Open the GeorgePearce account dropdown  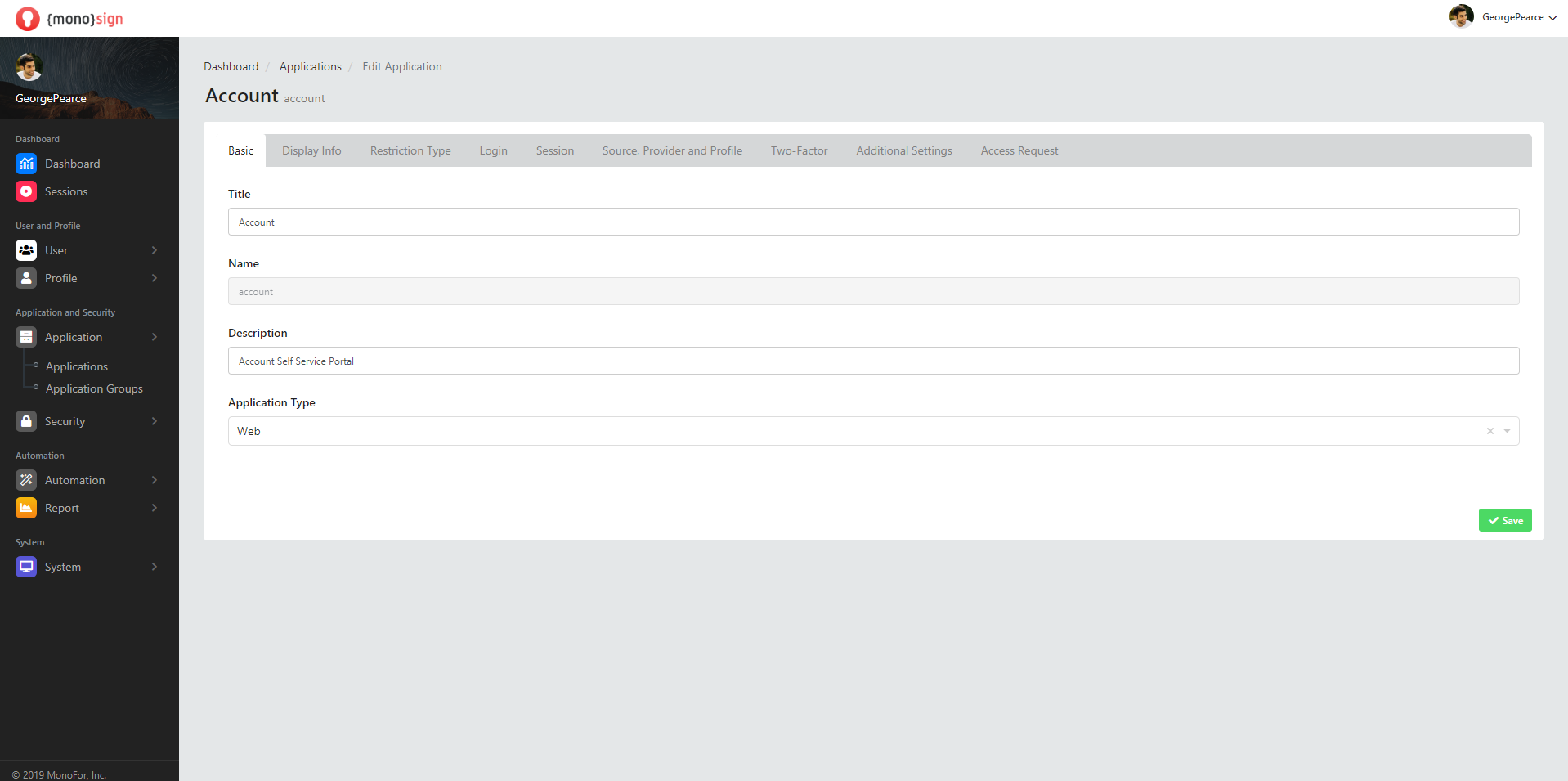coord(1519,17)
